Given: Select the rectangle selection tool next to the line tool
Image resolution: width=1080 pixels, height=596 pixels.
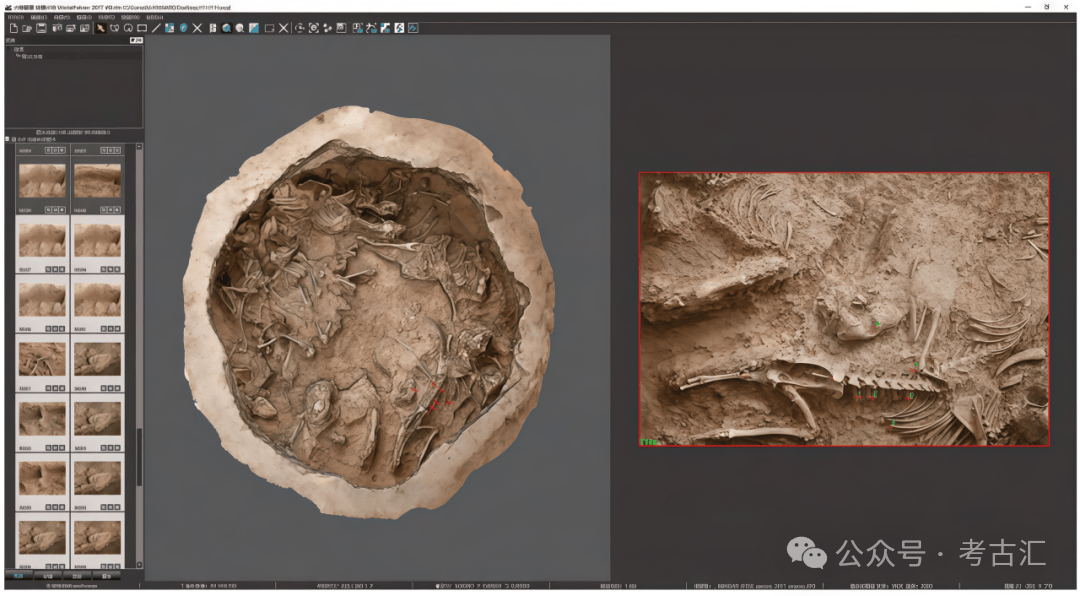Looking at the screenshot, I should [142, 28].
